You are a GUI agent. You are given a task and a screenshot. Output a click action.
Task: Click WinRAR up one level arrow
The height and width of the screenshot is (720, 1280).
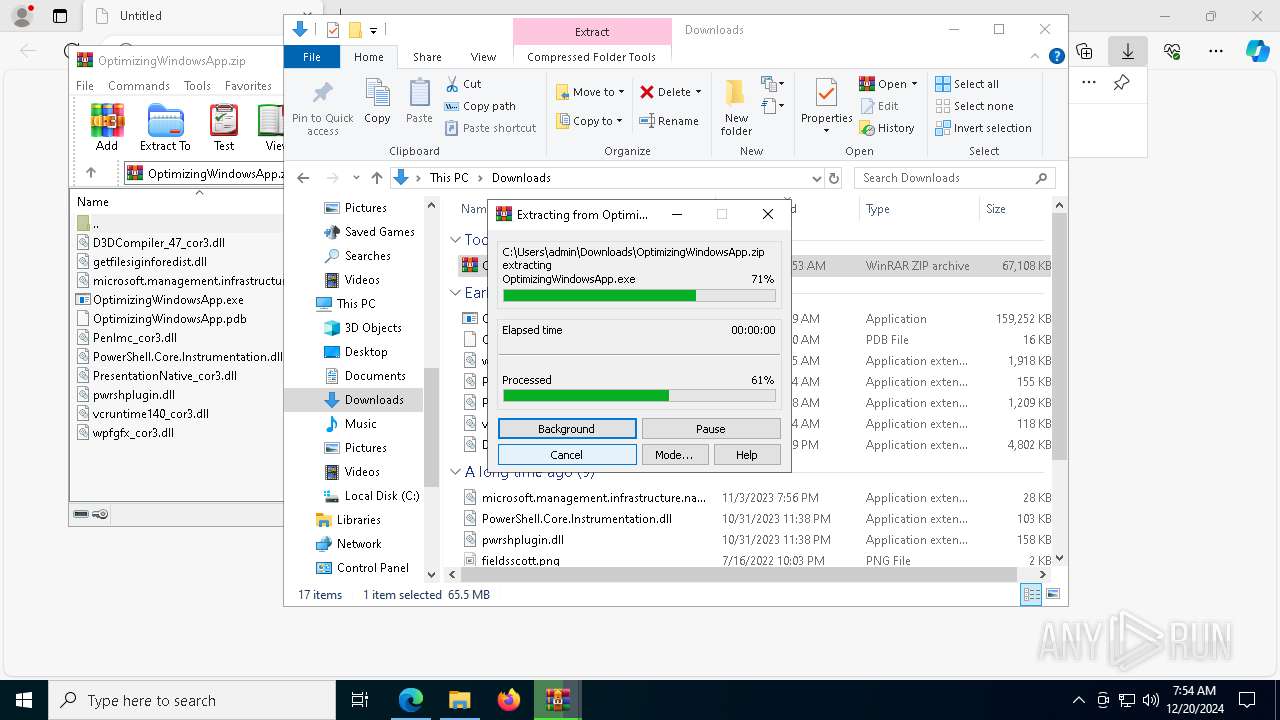point(91,173)
